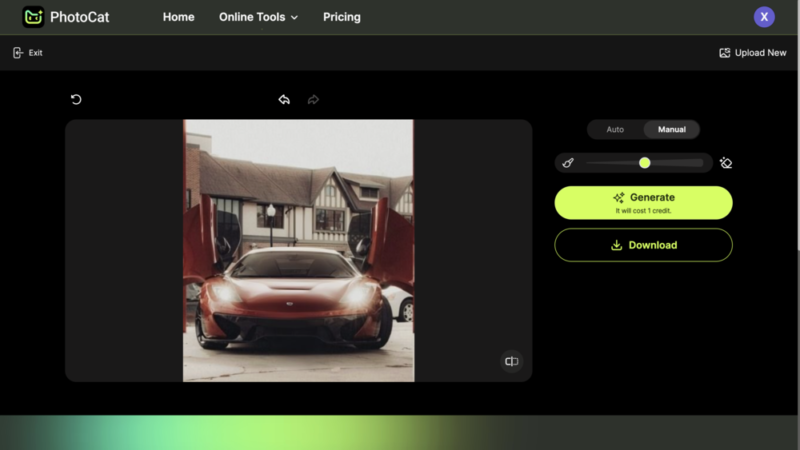Click the Upload New image icon
Screen dimensions: 800x450
pos(724,53)
